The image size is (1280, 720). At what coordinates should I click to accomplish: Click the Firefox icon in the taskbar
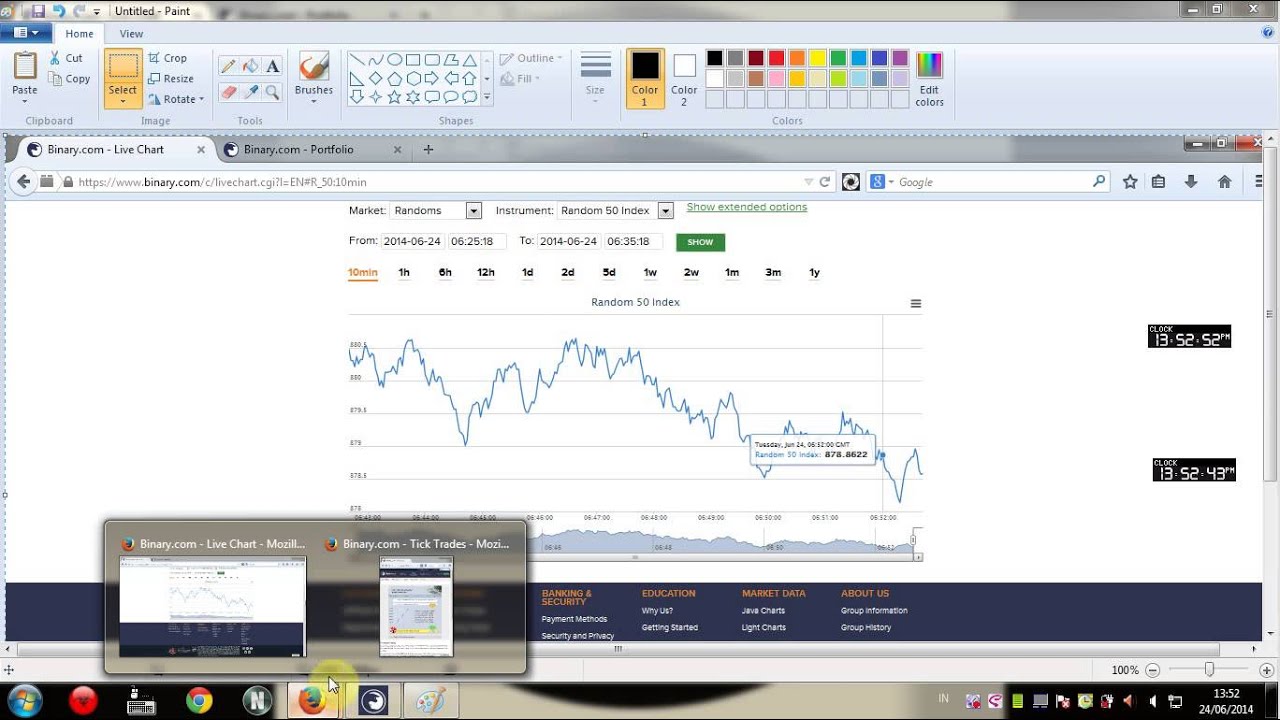312,701
